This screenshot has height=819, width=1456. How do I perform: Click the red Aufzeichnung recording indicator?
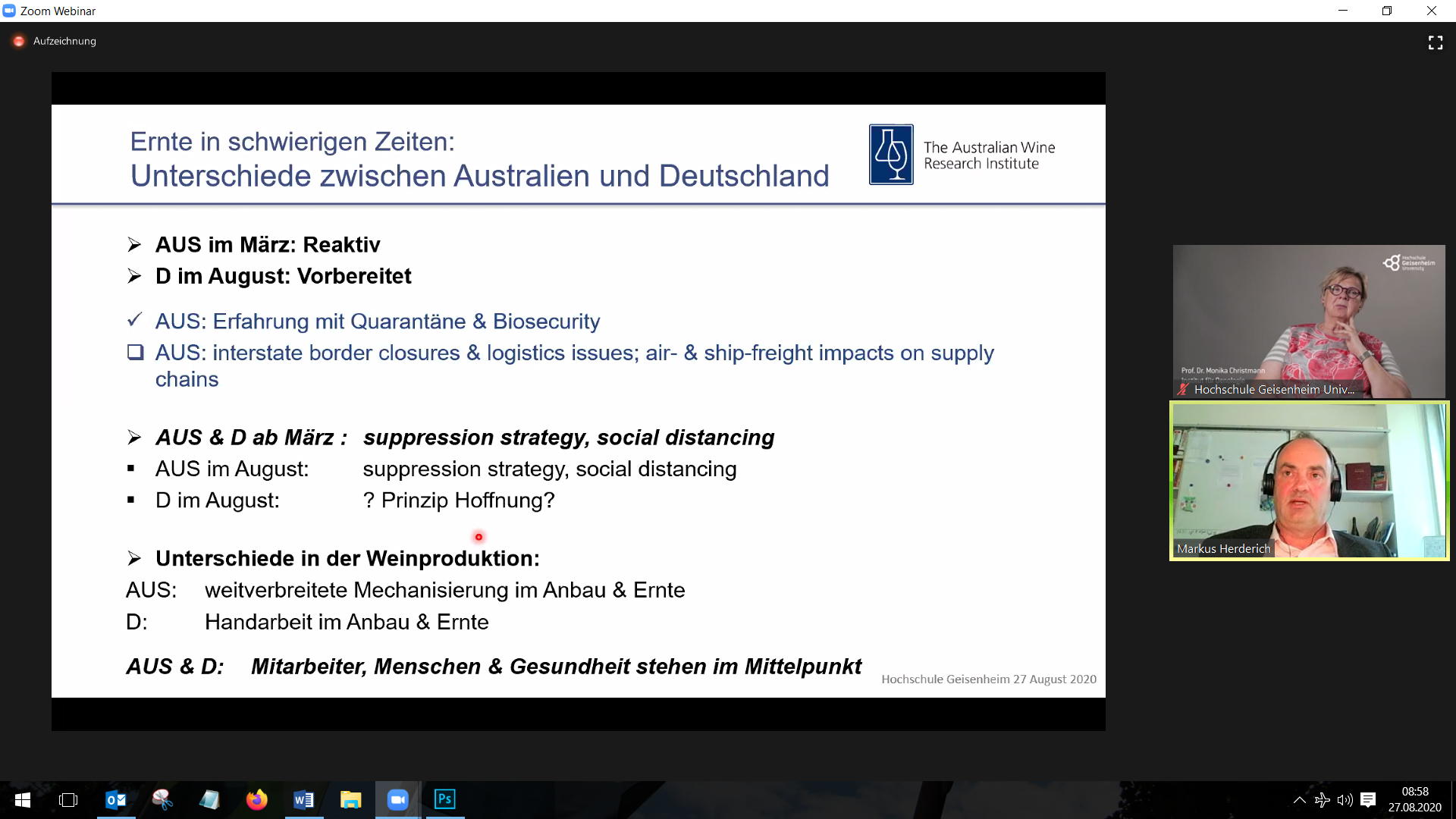point(19,41)
